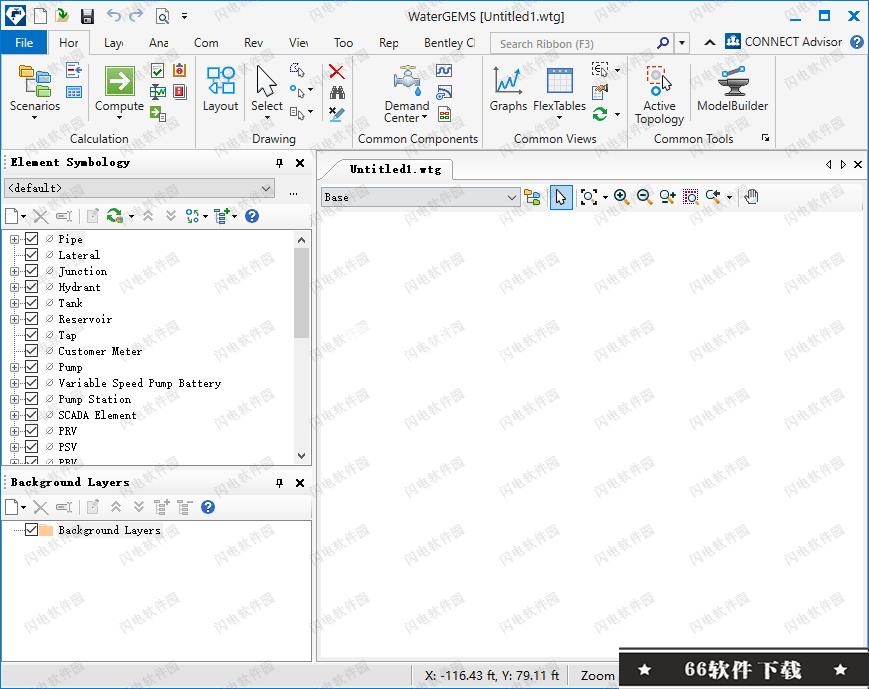Click the green refresh icon in Common Views
This screenshot has height=689, width=869.
(600, 114)
